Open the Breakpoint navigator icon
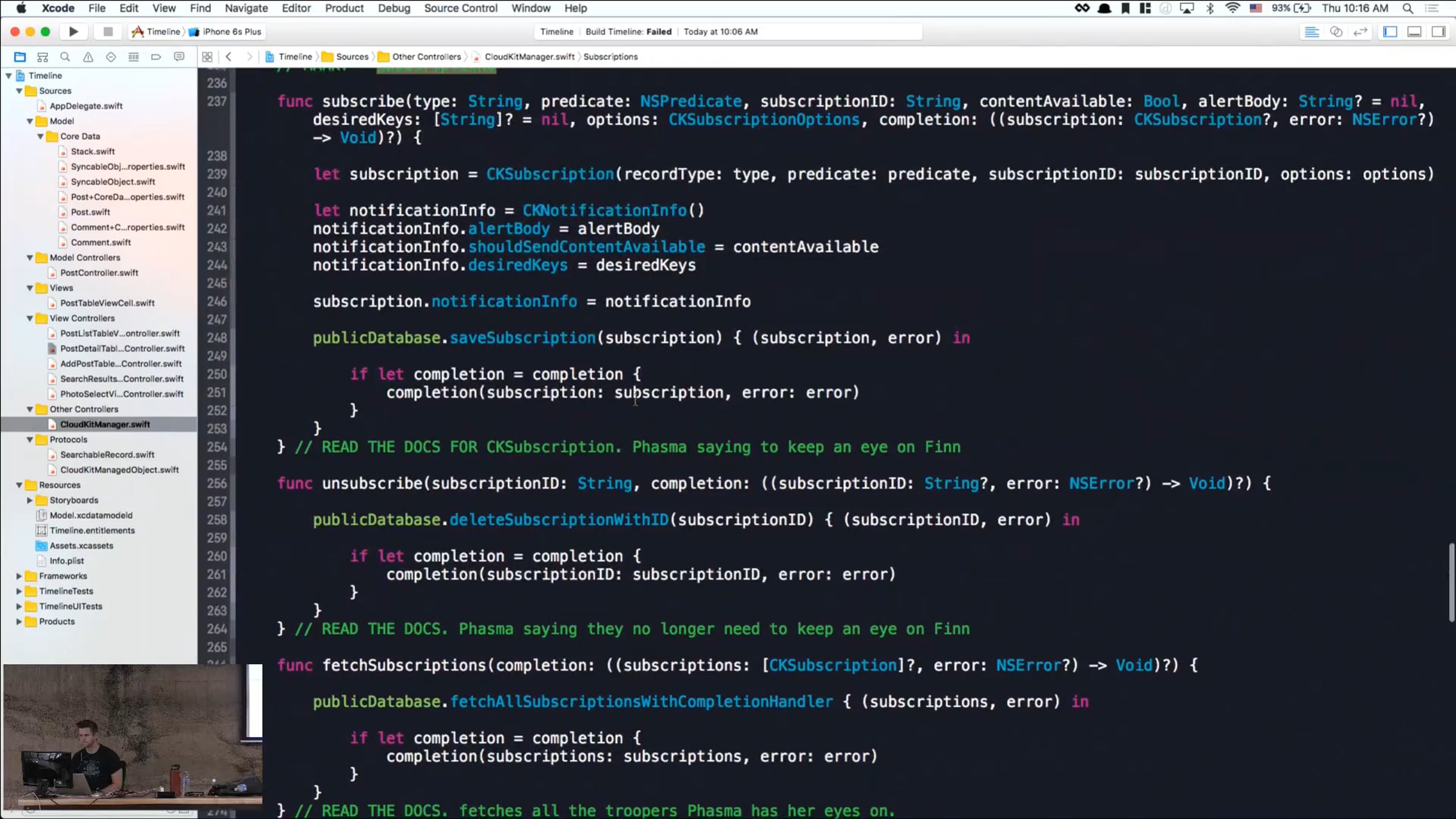1456x819 pixels. tap(156, 57)
